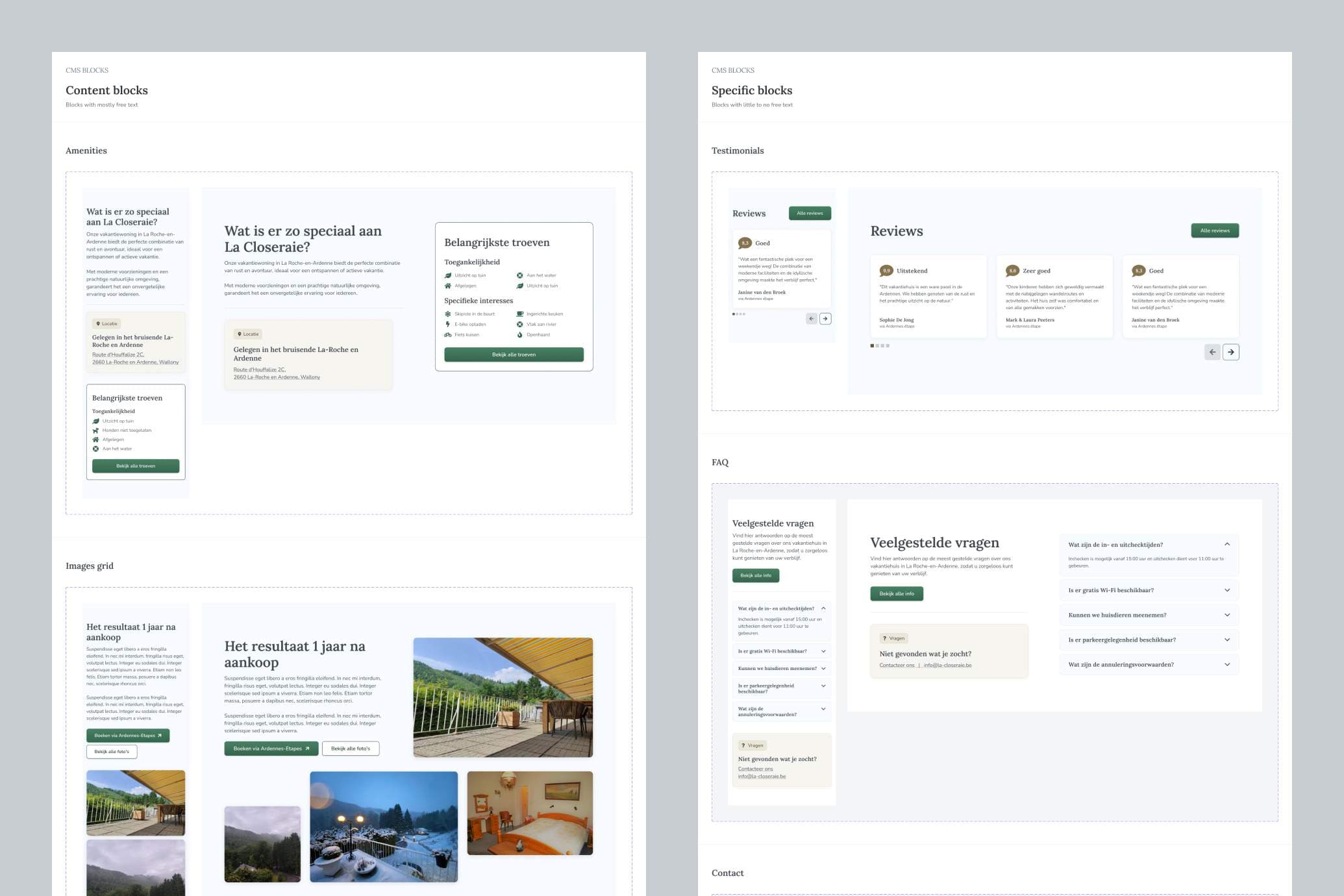Click previous arrow in large Reviews carousel
This screenshot has width=1344, height=896.
pyautogui.click(x=1212, y=352)
